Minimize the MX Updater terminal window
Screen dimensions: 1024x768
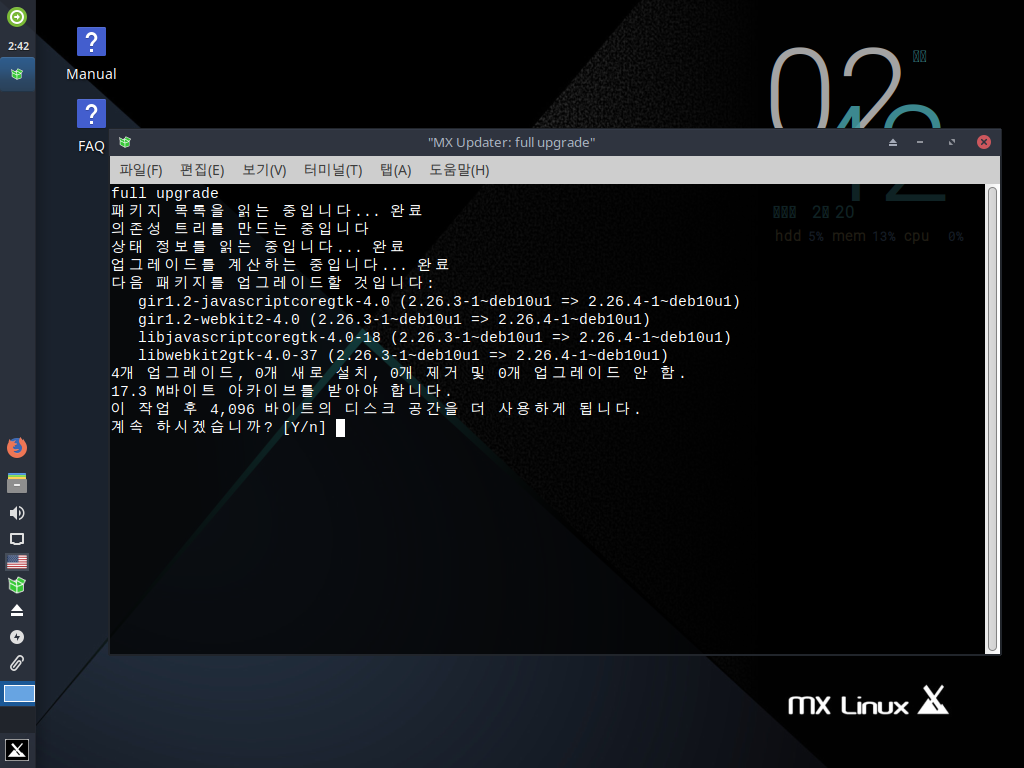click(x=920, y=142)
